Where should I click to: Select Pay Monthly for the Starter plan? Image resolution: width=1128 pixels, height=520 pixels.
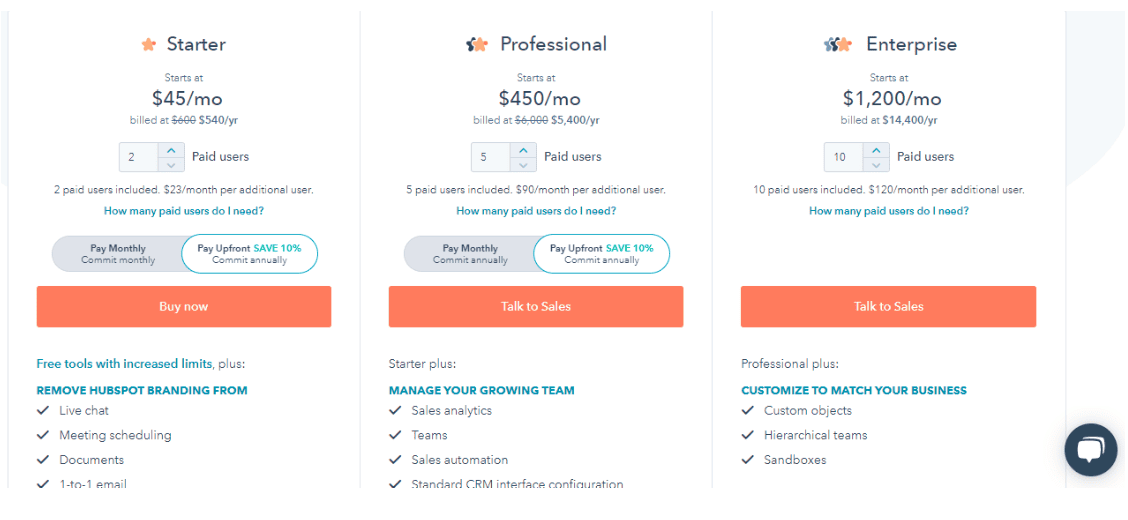pos(117,254)
